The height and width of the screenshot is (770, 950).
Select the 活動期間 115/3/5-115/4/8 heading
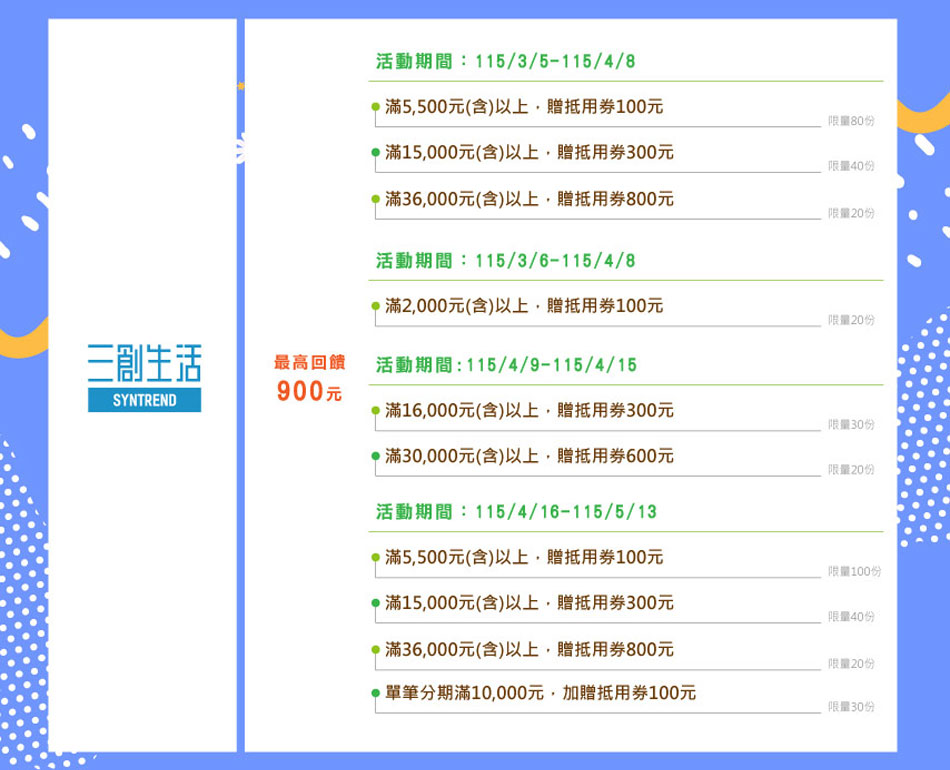tap(505, 62)
